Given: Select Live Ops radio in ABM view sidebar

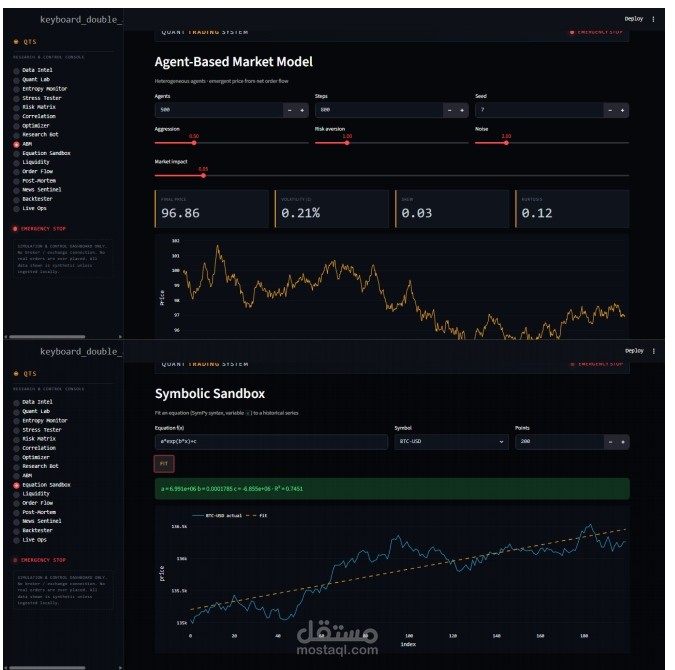Looking at the screenshot, I should [x=16, y=209].
